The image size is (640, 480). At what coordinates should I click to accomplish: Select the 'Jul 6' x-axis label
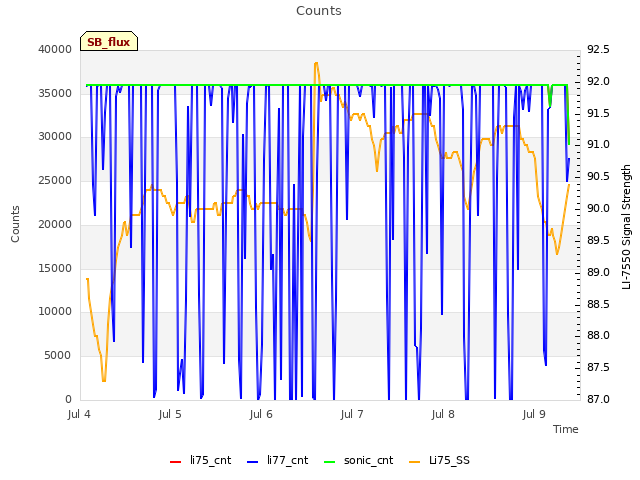pos(261,415)
